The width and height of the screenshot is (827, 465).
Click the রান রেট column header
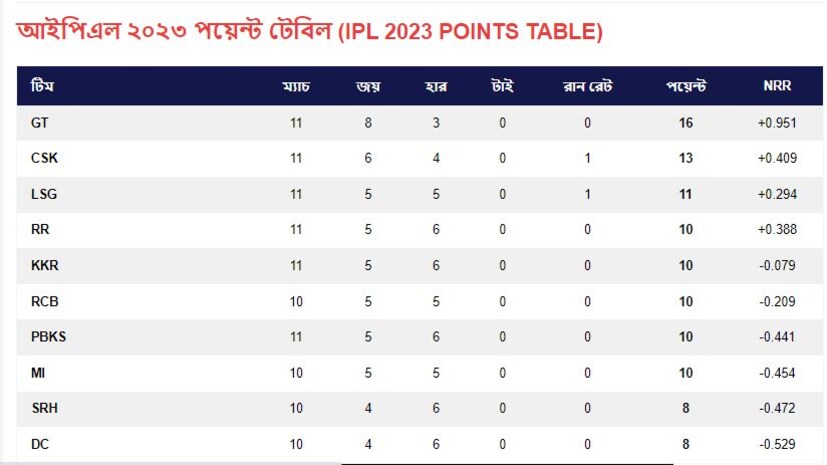(588, 86)
